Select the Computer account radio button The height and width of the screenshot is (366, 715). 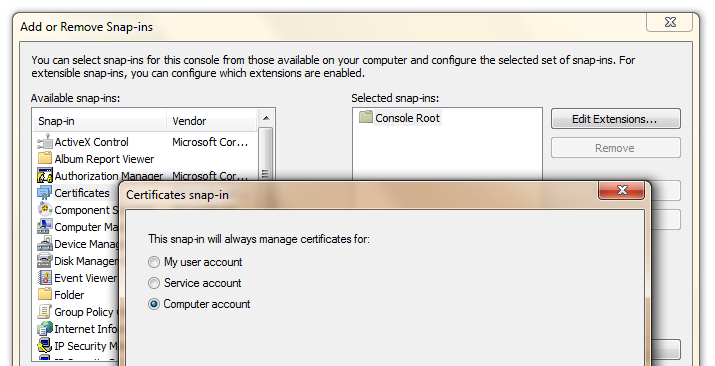pyautogui.click(x=154, y=304)
